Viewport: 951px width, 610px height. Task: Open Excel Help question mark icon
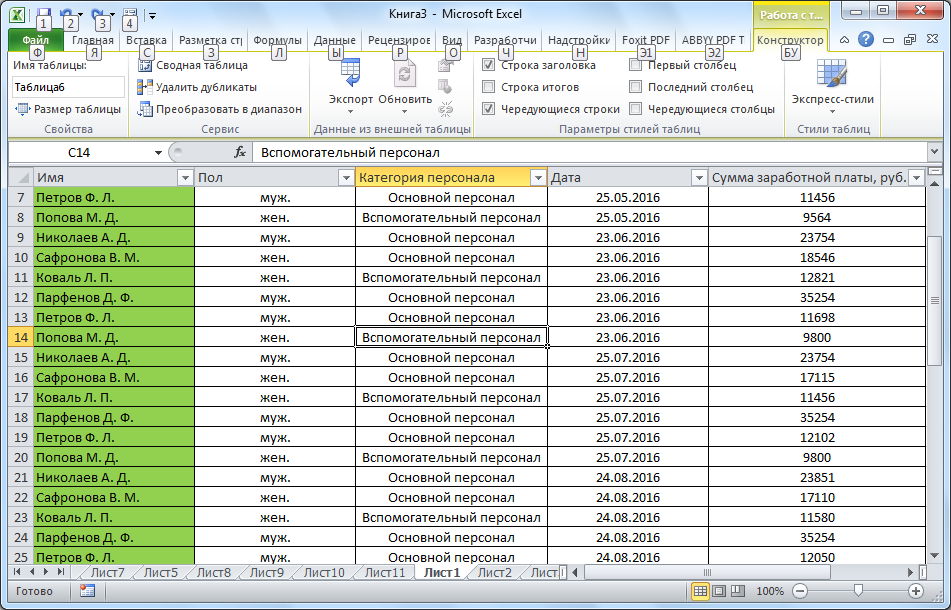pos(866,40)
